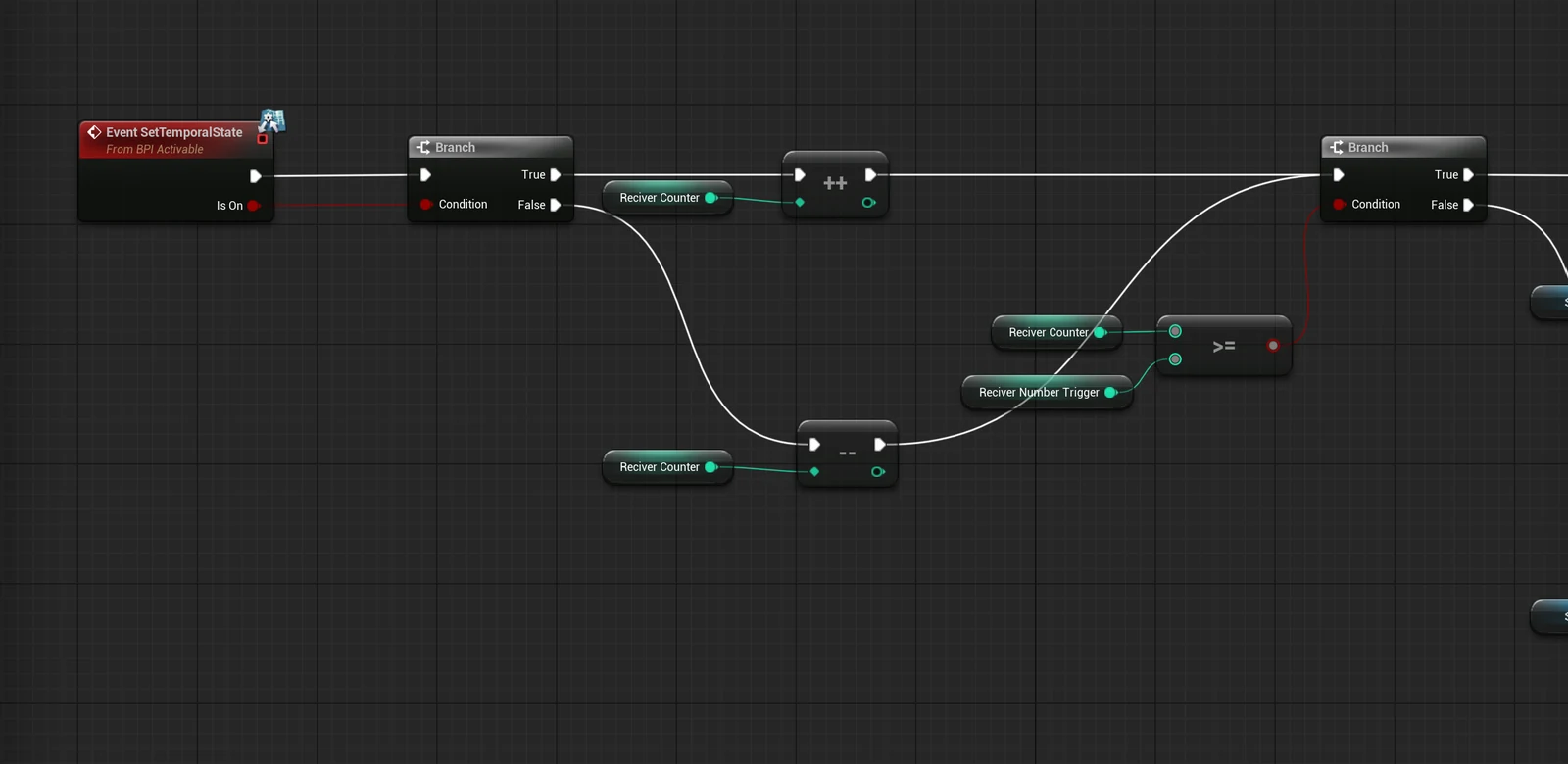
Task: Select the Reciver Counter node wired to >=
Action: [1056, 333]
